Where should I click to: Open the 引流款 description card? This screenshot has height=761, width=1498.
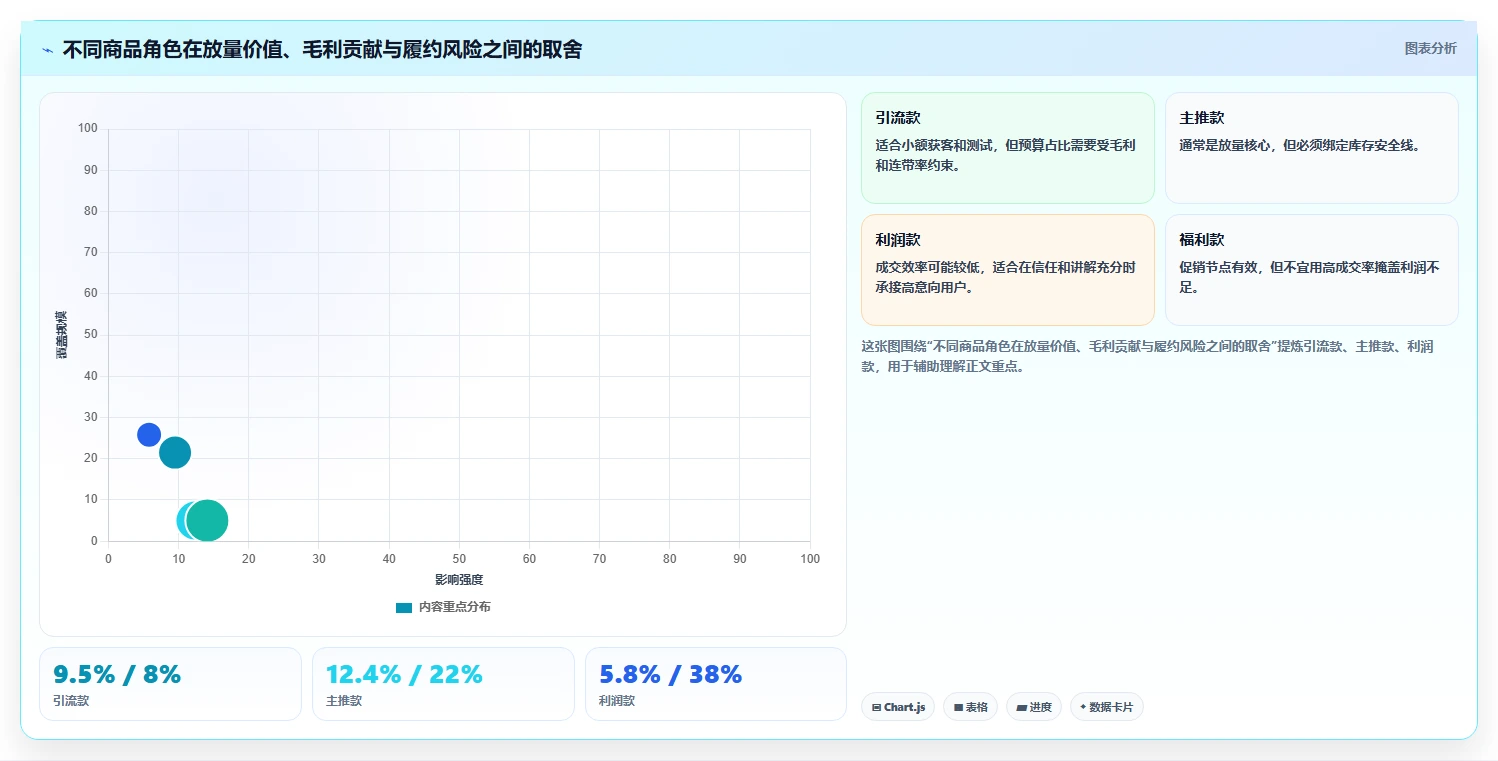tap(1008, 148)
